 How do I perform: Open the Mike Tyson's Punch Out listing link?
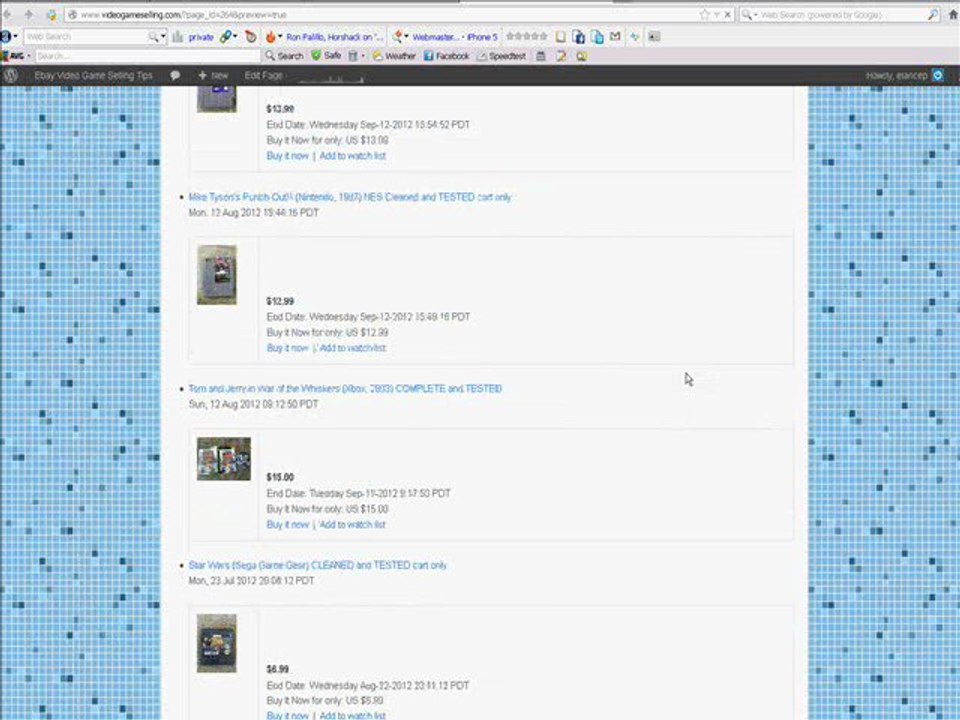click(x=350, y=197)
